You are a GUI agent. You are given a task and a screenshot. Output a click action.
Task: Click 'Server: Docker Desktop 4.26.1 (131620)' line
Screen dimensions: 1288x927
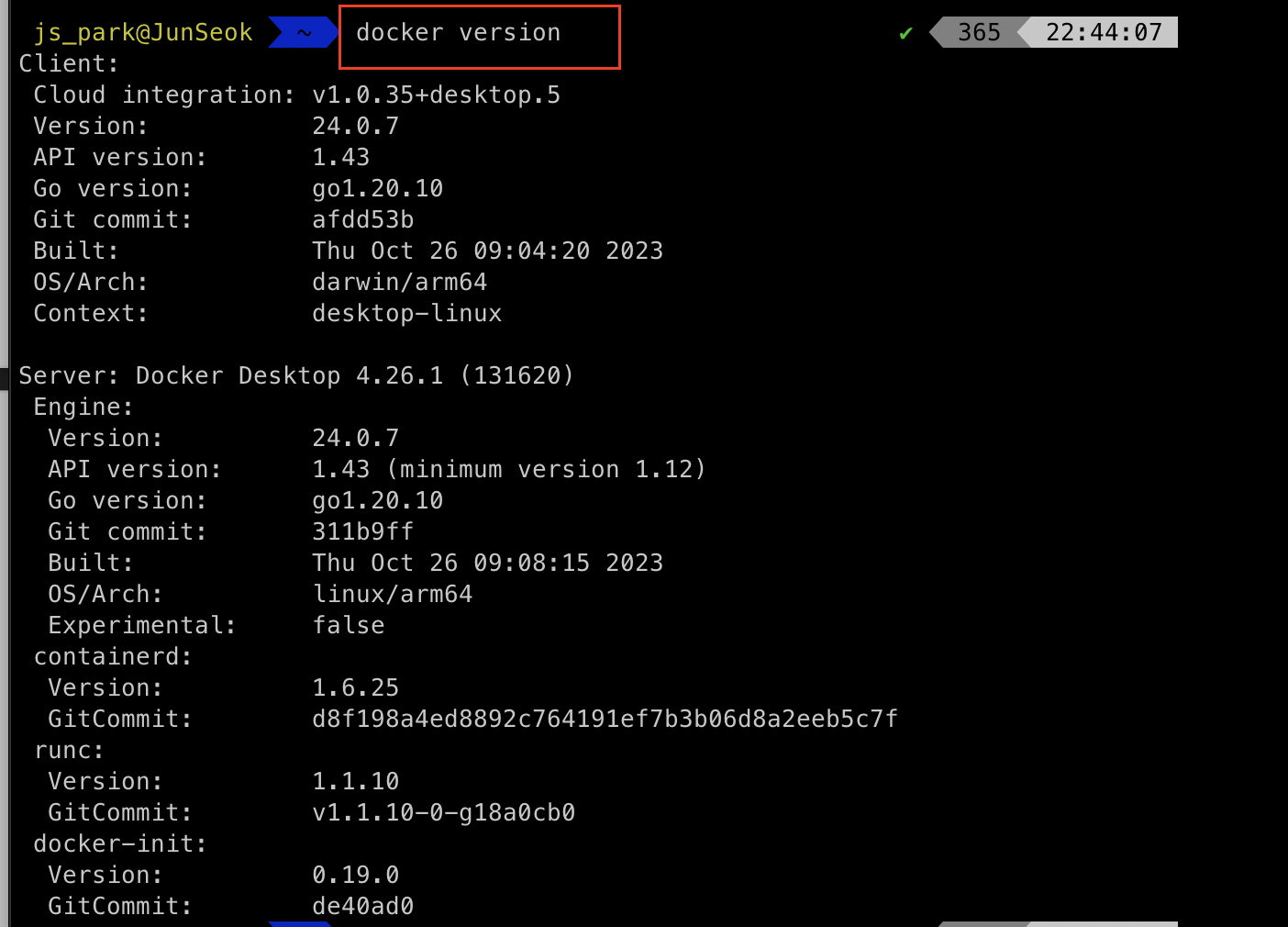point(296,376)
